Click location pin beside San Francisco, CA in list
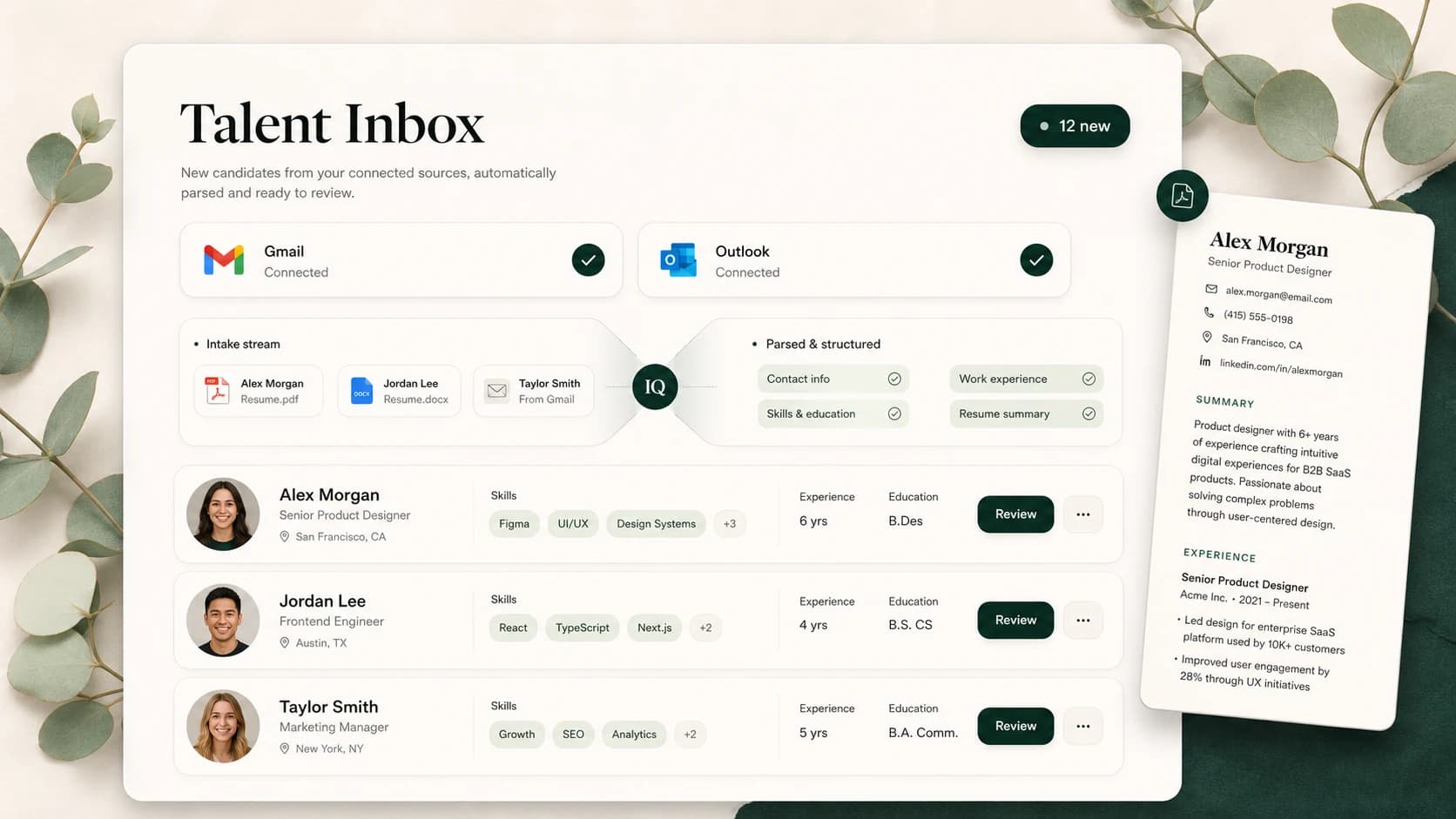Viewport: 1456px width, 819px height. 284,537
